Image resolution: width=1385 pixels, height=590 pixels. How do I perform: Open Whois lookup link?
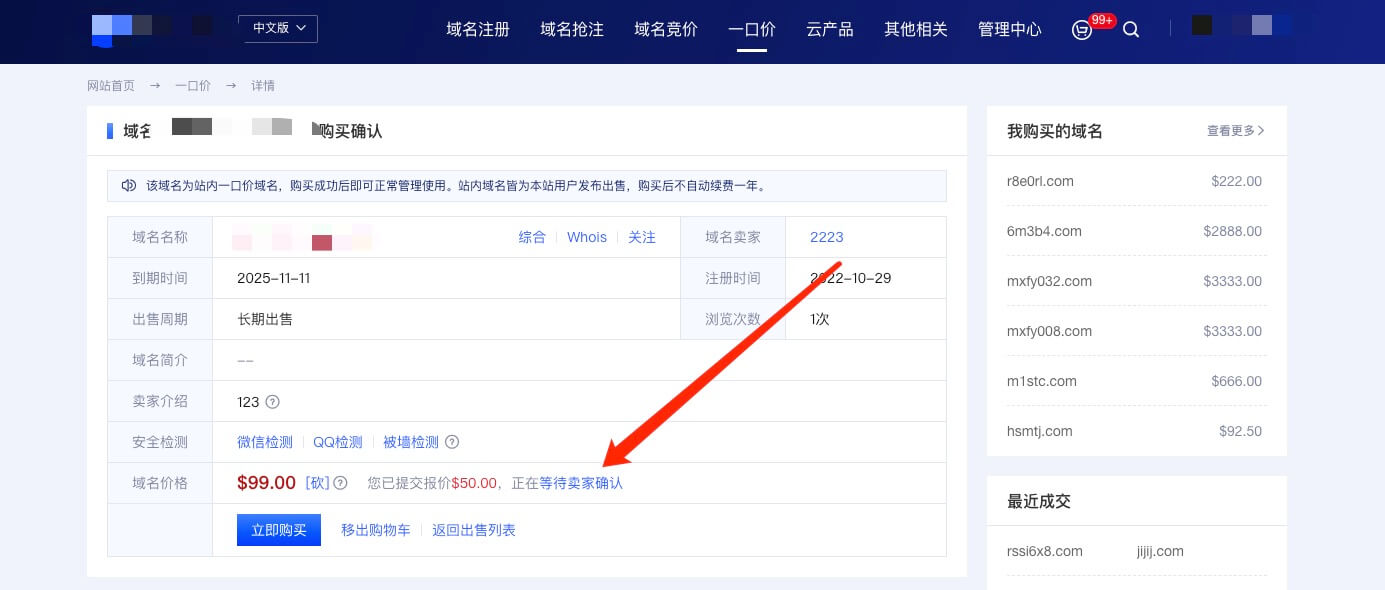(x=587, y=237)
